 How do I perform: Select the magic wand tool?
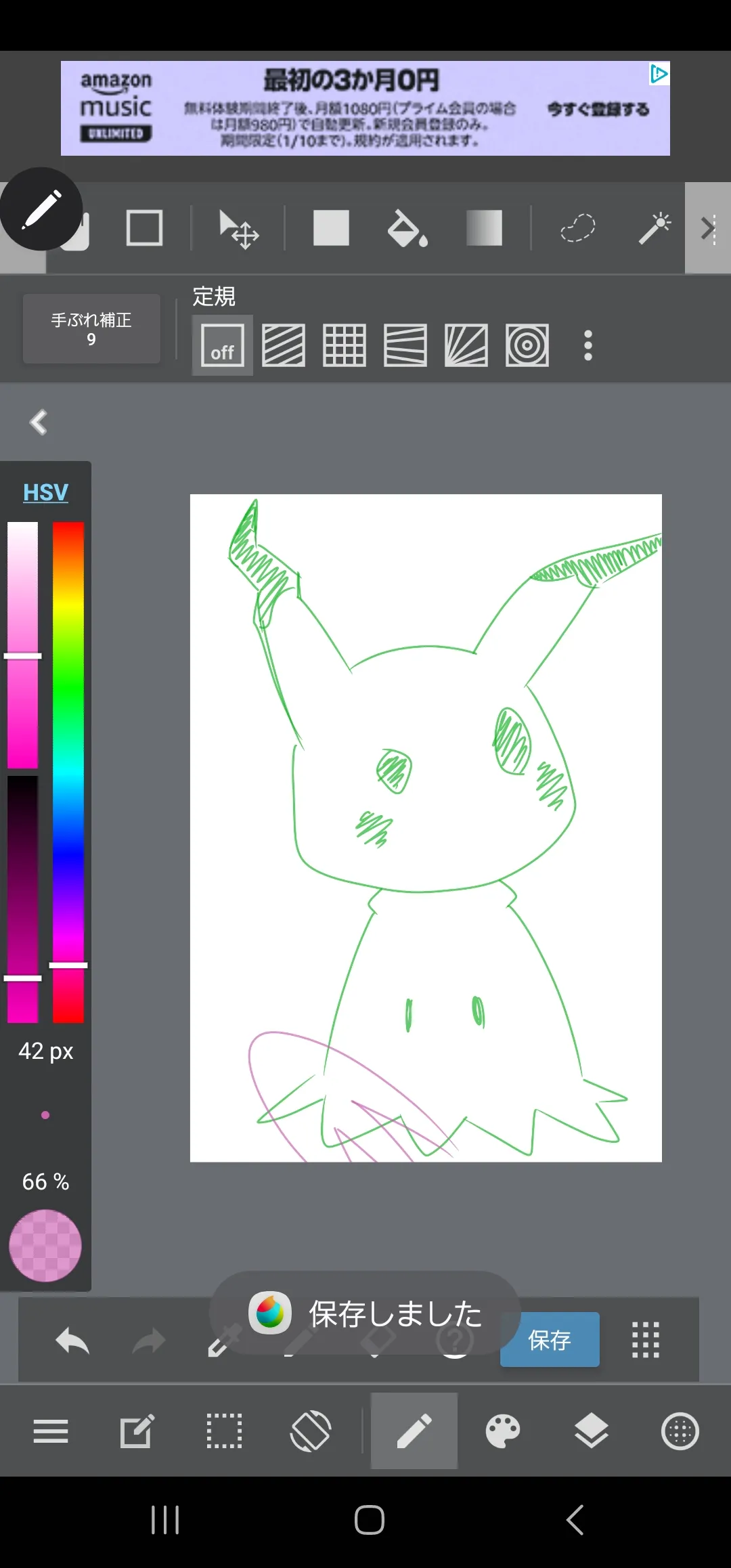[x=655, y=227]
